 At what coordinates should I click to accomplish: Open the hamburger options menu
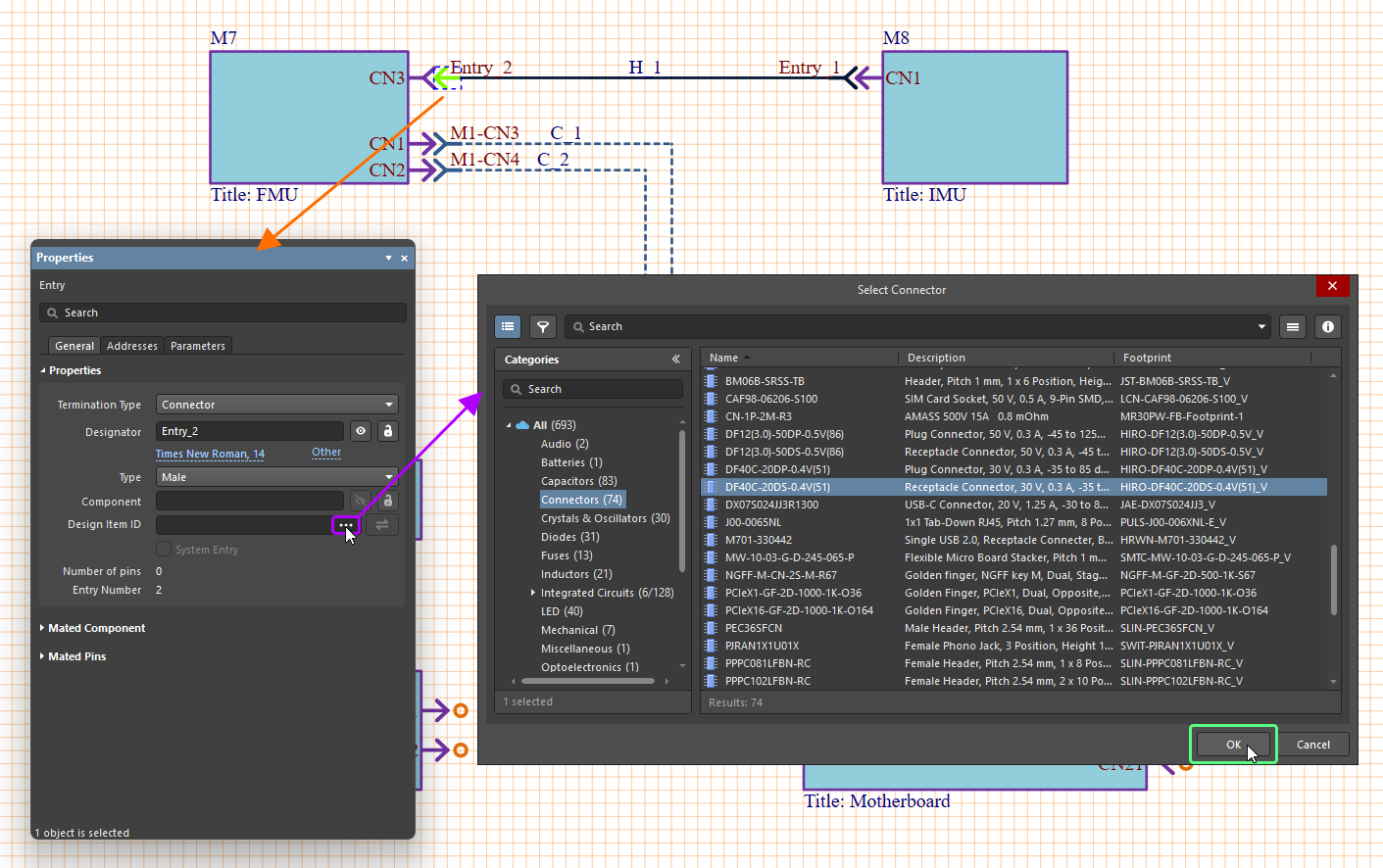point(1293,326)
